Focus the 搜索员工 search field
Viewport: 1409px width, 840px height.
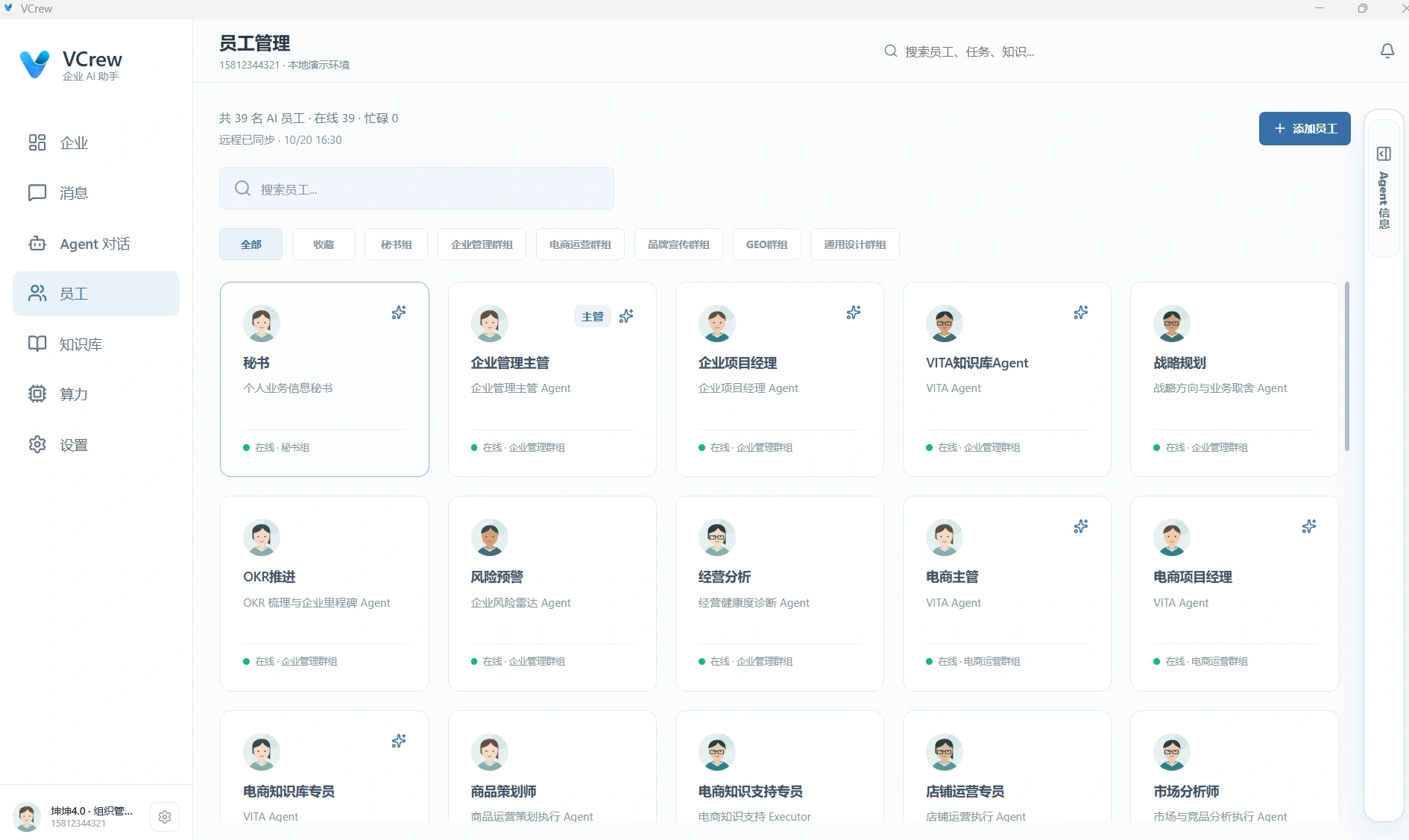pyautogui.click(x=416, y=189)
